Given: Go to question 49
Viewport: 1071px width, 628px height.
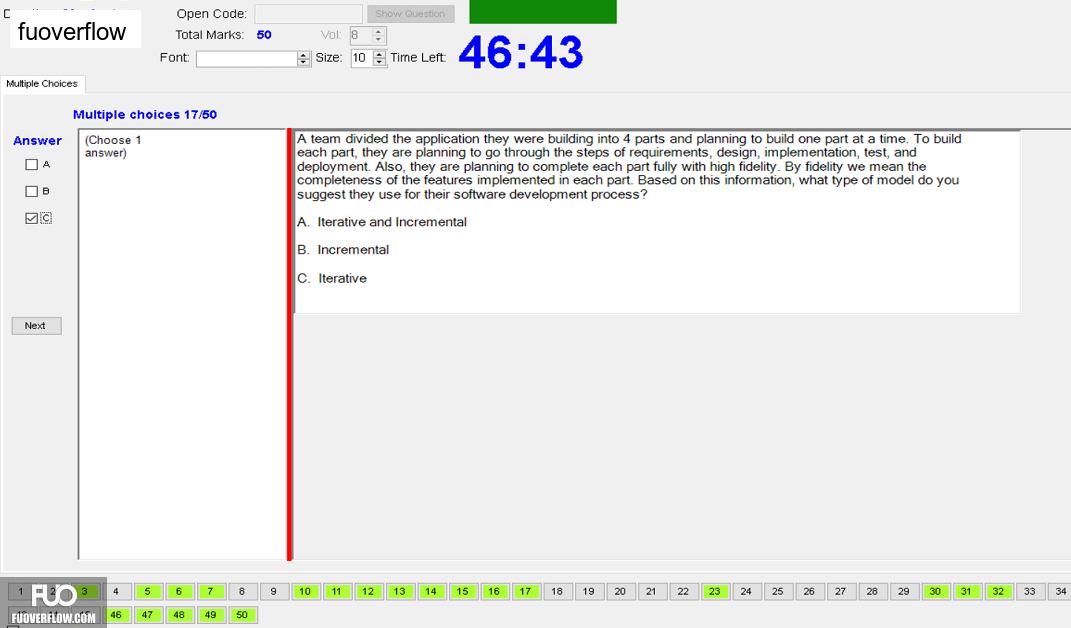Looking at the screenshot, I should tap(210, 615).
